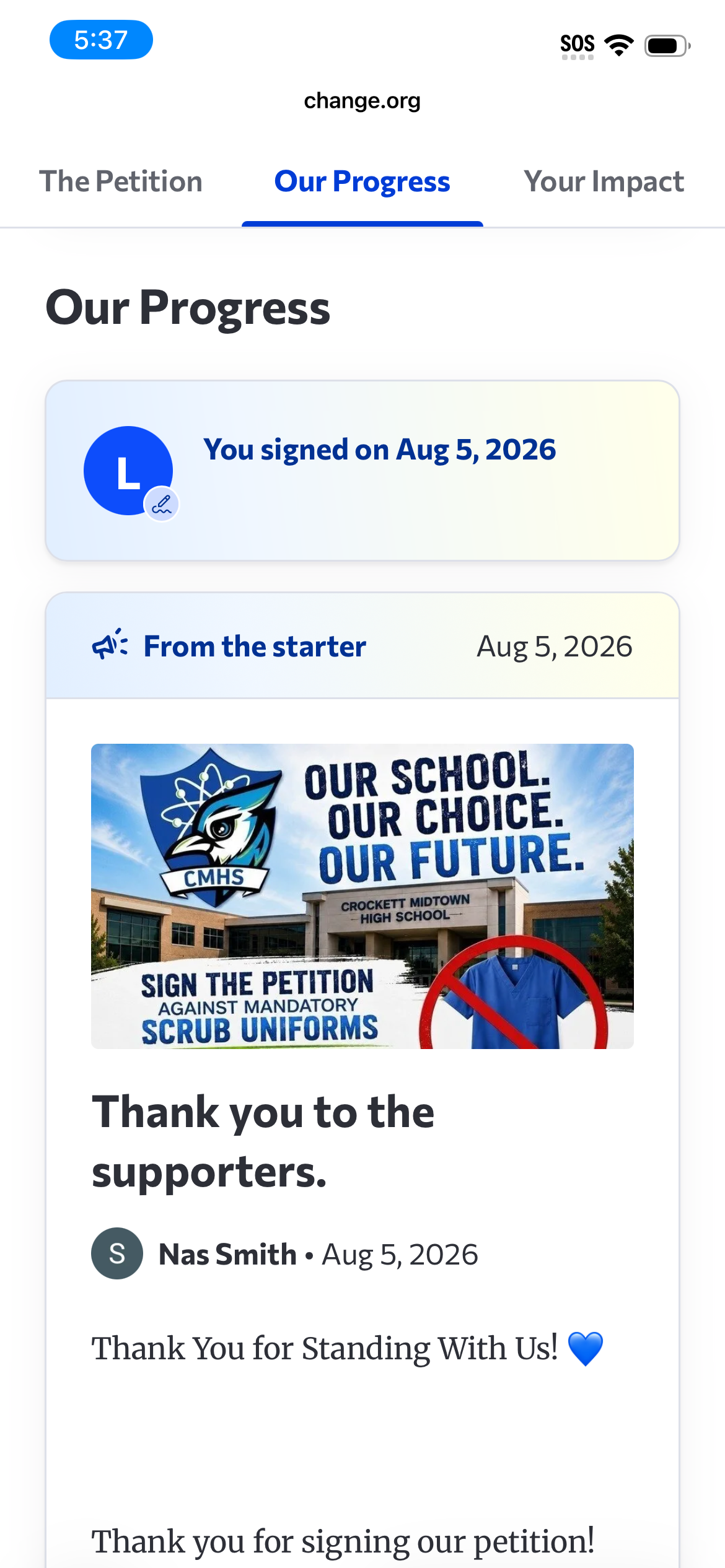The image size is (725, 1568).
Task: Tap the battery status icon
Action: click(667, 46)
